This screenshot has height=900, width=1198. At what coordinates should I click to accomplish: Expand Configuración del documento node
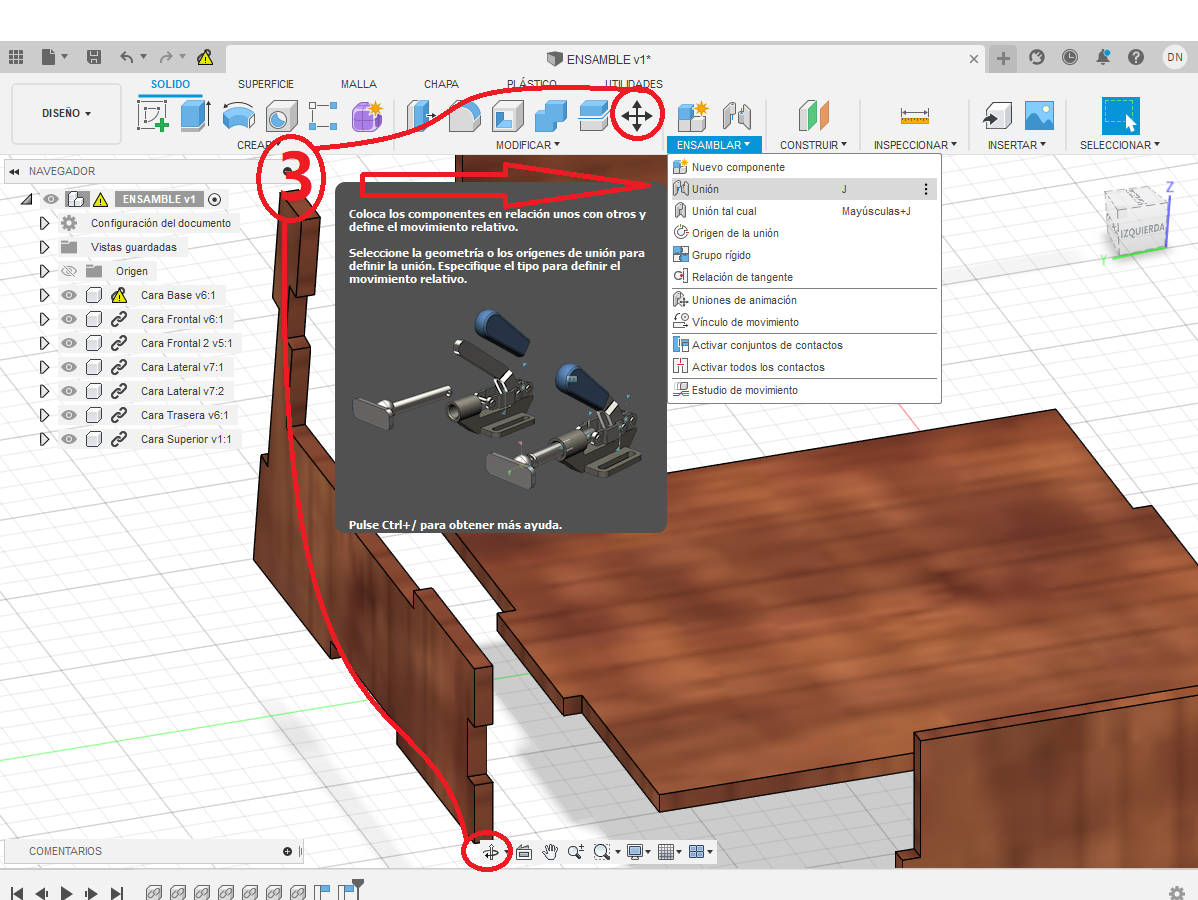tap(44, 223)
